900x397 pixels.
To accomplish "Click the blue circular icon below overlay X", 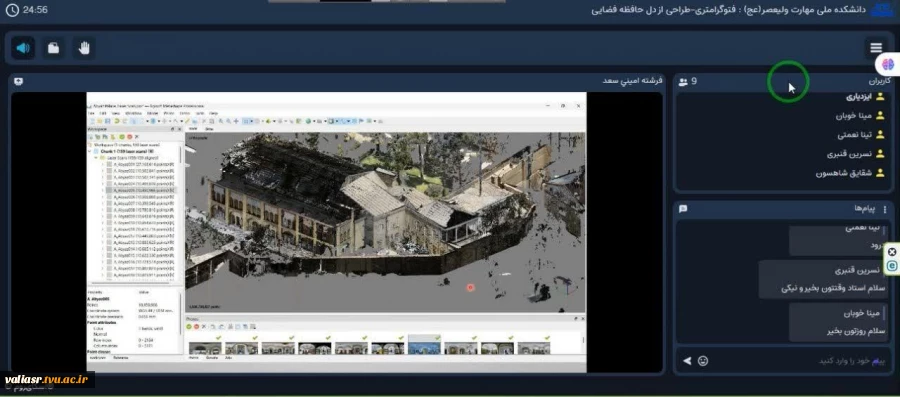I will 892,265.
